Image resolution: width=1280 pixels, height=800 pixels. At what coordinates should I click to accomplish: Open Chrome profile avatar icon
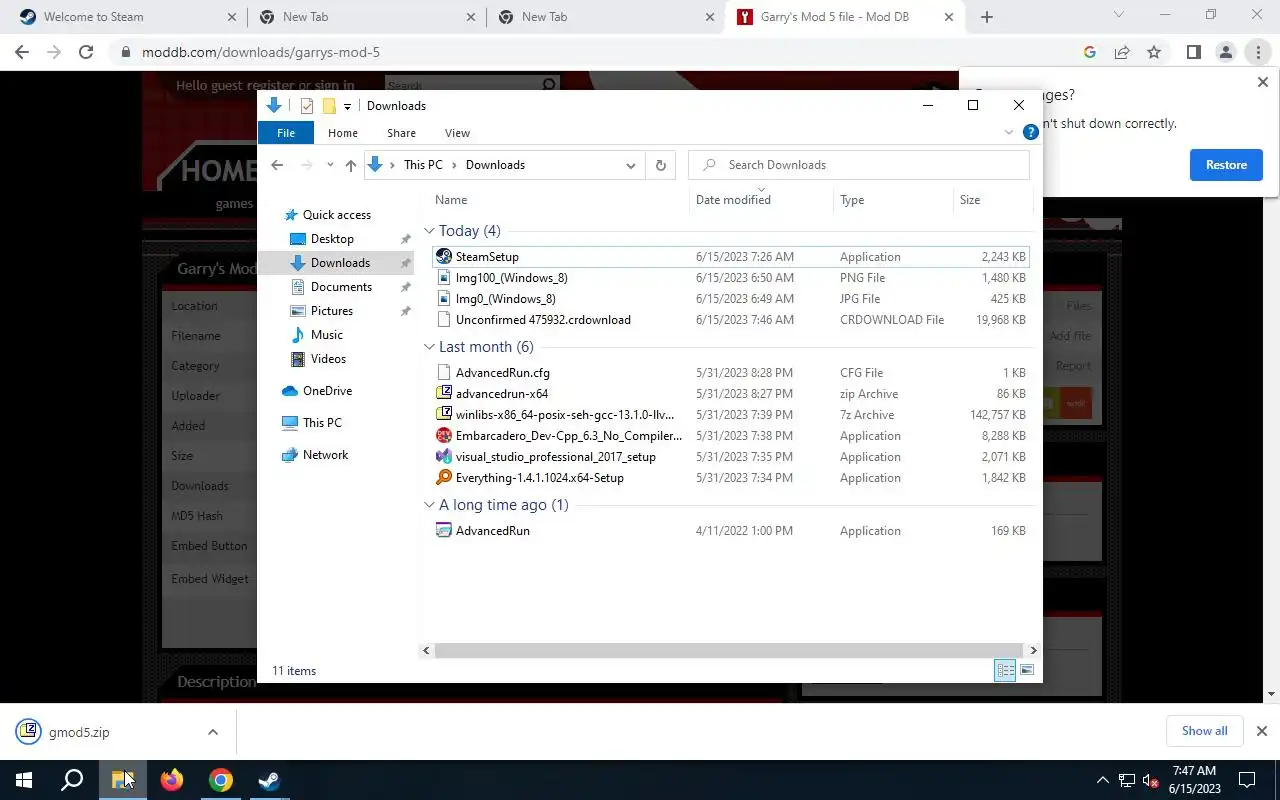1225,52
